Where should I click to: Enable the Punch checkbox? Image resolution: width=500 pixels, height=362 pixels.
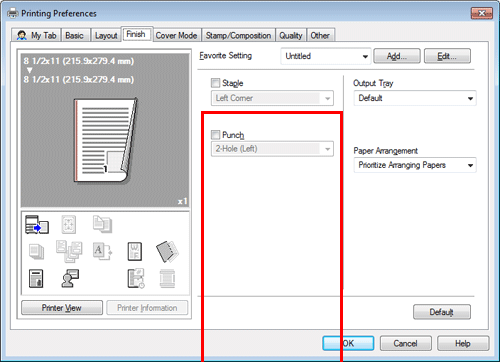pyautogui.click(x=216, y=135)
